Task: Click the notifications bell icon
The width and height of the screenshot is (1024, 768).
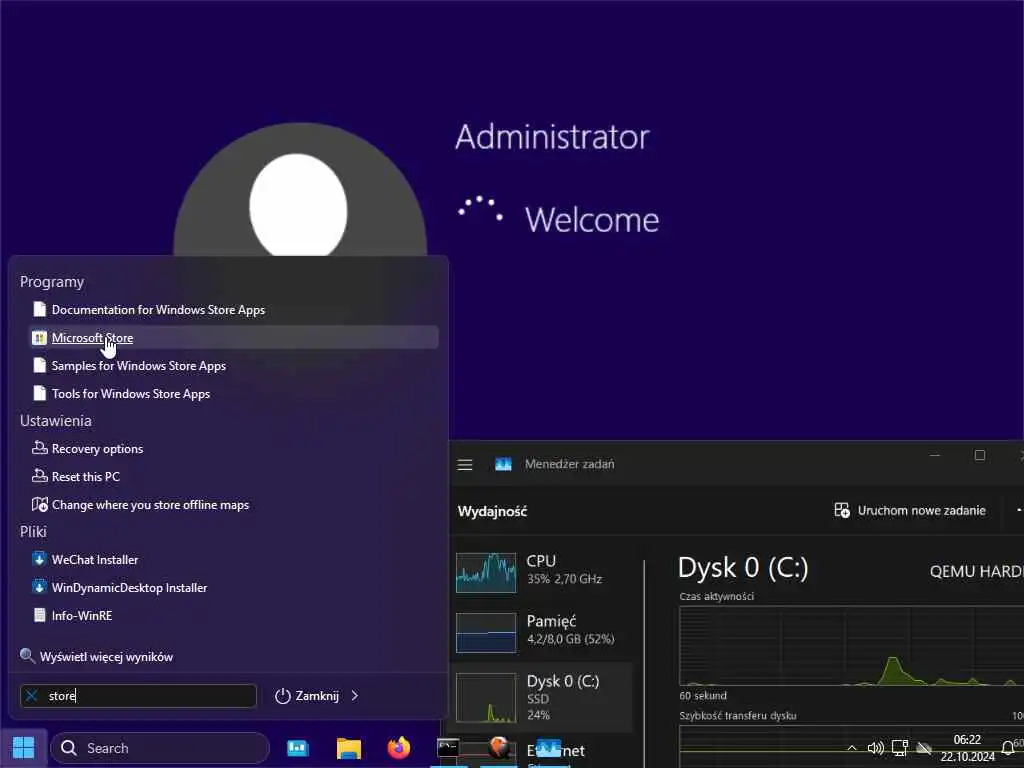Action: pos(1008,748)
